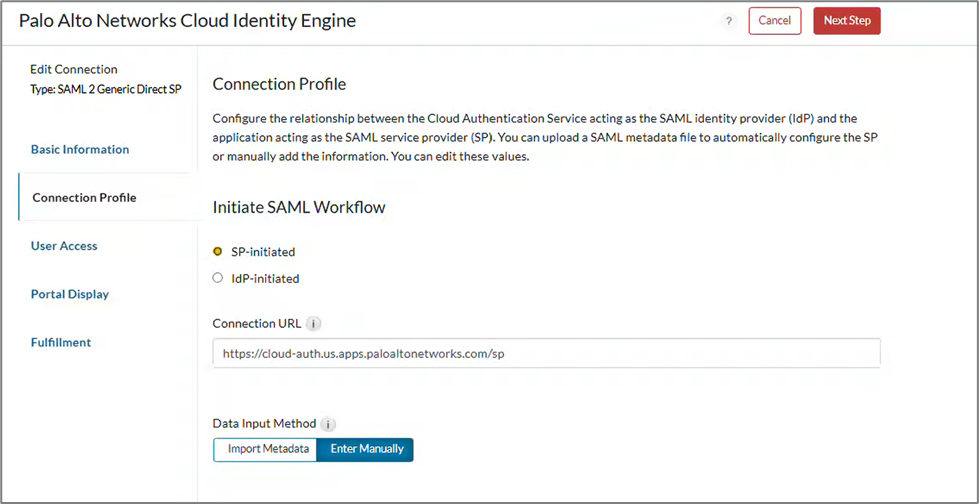Switch to Import Metadata input method
The image size is (979, 504).
pyautogui.click(x=267, y=450)
